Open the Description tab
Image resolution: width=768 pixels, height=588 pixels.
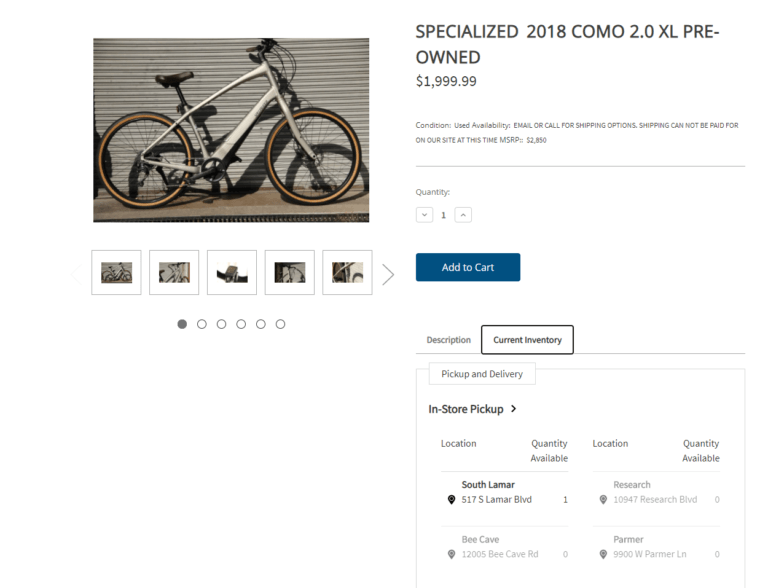448,340
